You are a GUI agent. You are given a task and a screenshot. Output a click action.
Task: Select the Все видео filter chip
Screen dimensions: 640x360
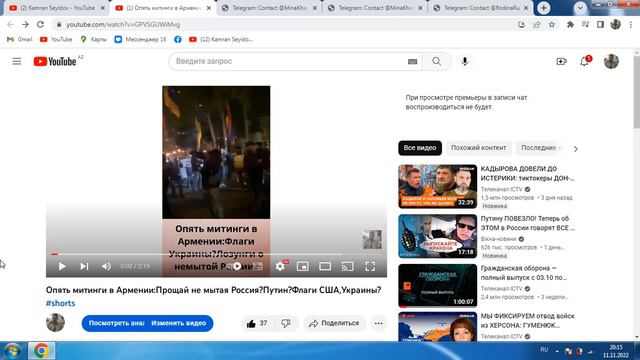pyautogui.click(x=420, y=148)
